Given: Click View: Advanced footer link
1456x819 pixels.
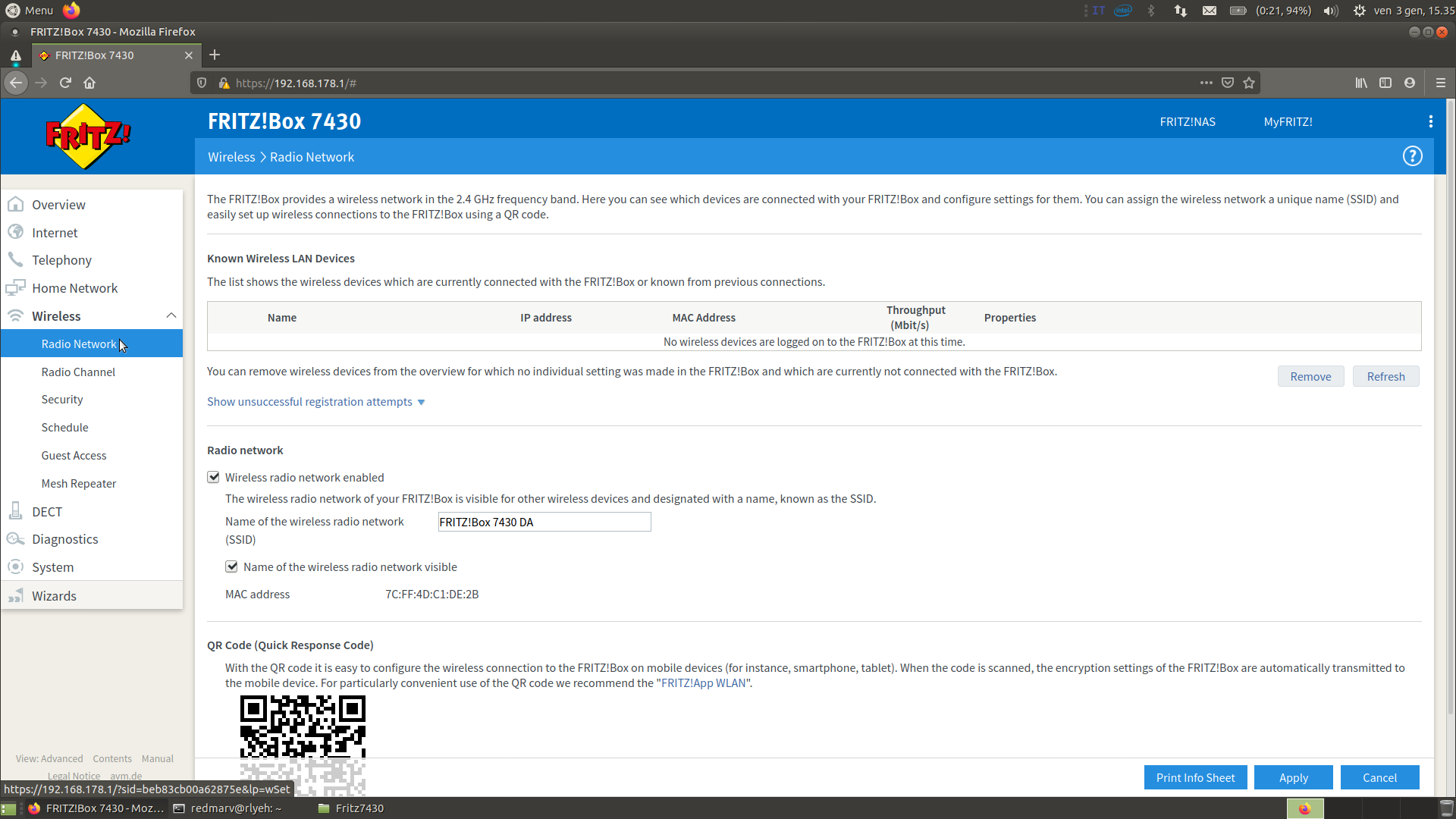Looking at the screenshot, I should coord(49,758).
